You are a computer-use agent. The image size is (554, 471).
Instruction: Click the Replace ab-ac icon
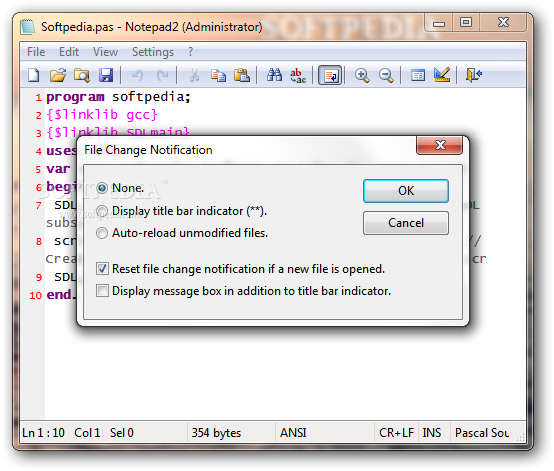(x=298, y=75)
